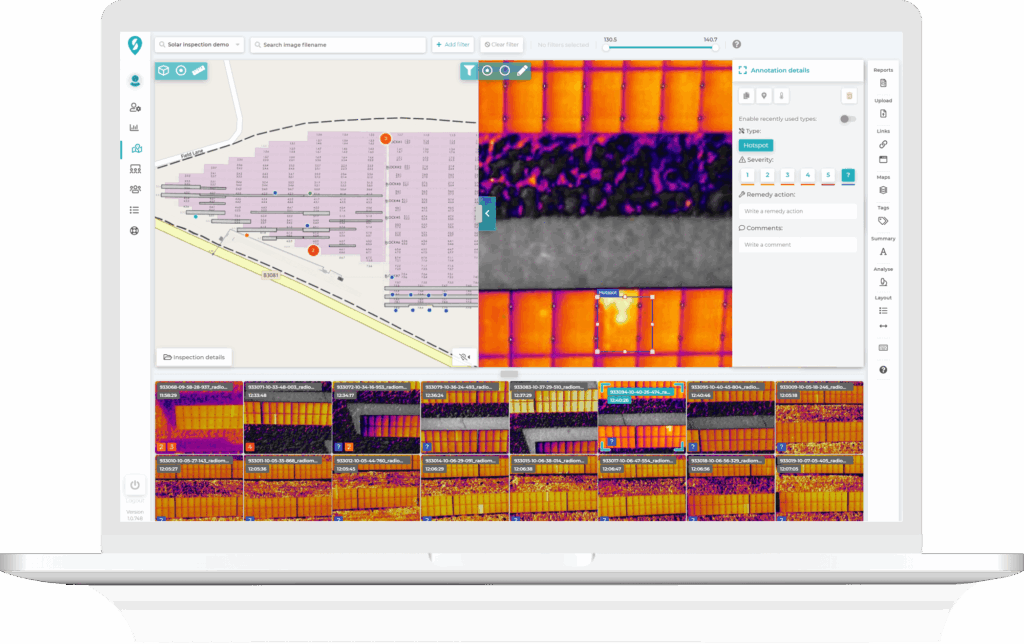Click the Add filter button
This screenshot has width=1024, height=644.
pyautogui.click(x=453, y=45)
